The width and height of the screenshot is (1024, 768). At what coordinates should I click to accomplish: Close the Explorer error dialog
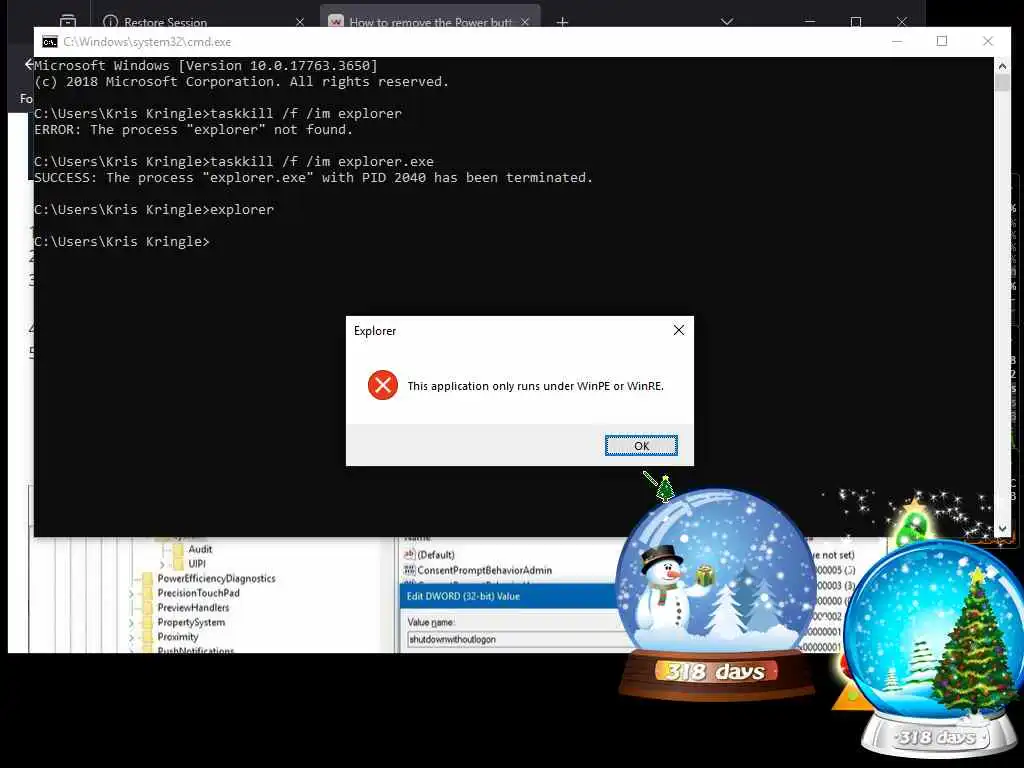click(x=679, y=330)
